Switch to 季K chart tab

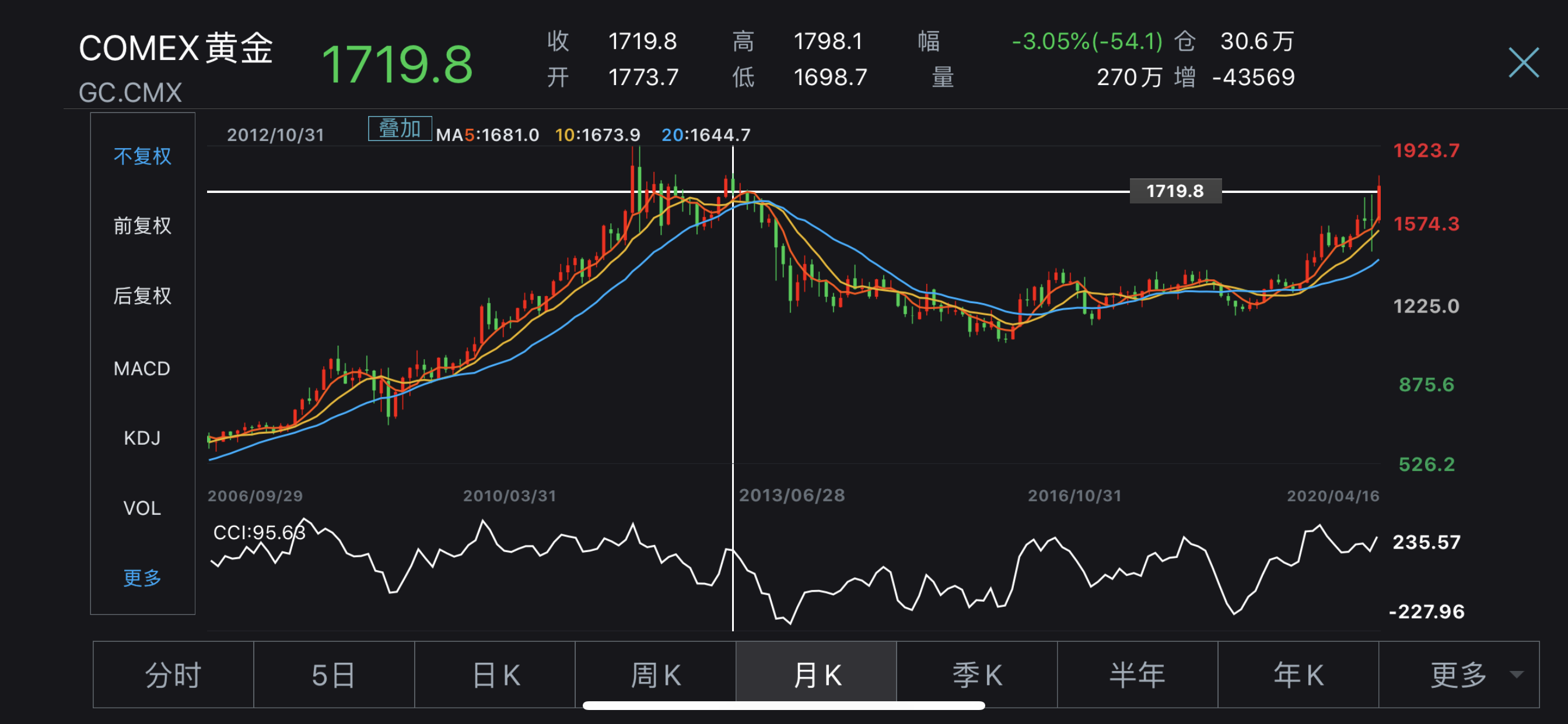coord(977,674)
